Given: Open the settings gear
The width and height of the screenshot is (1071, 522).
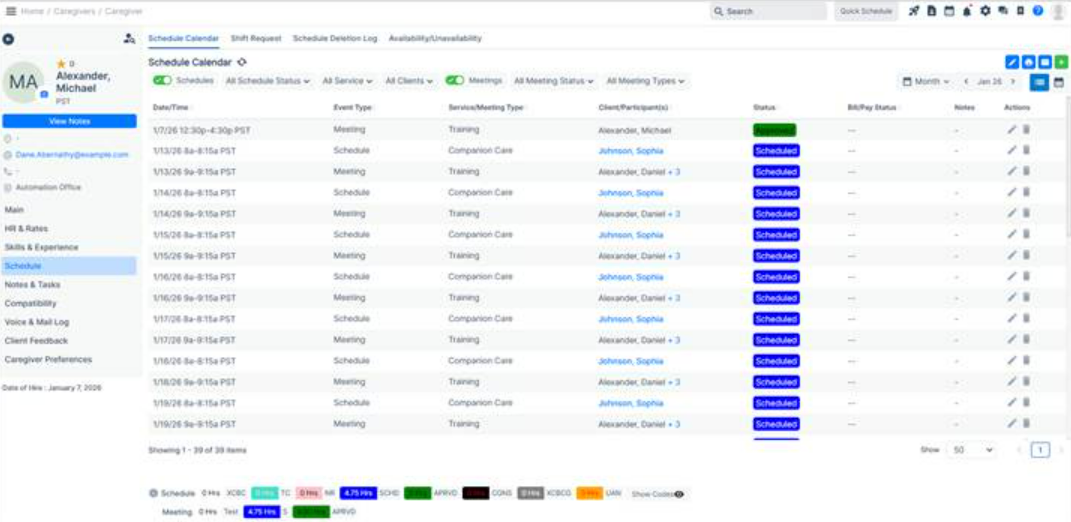Looking at the screenshot, I should 985,11.
